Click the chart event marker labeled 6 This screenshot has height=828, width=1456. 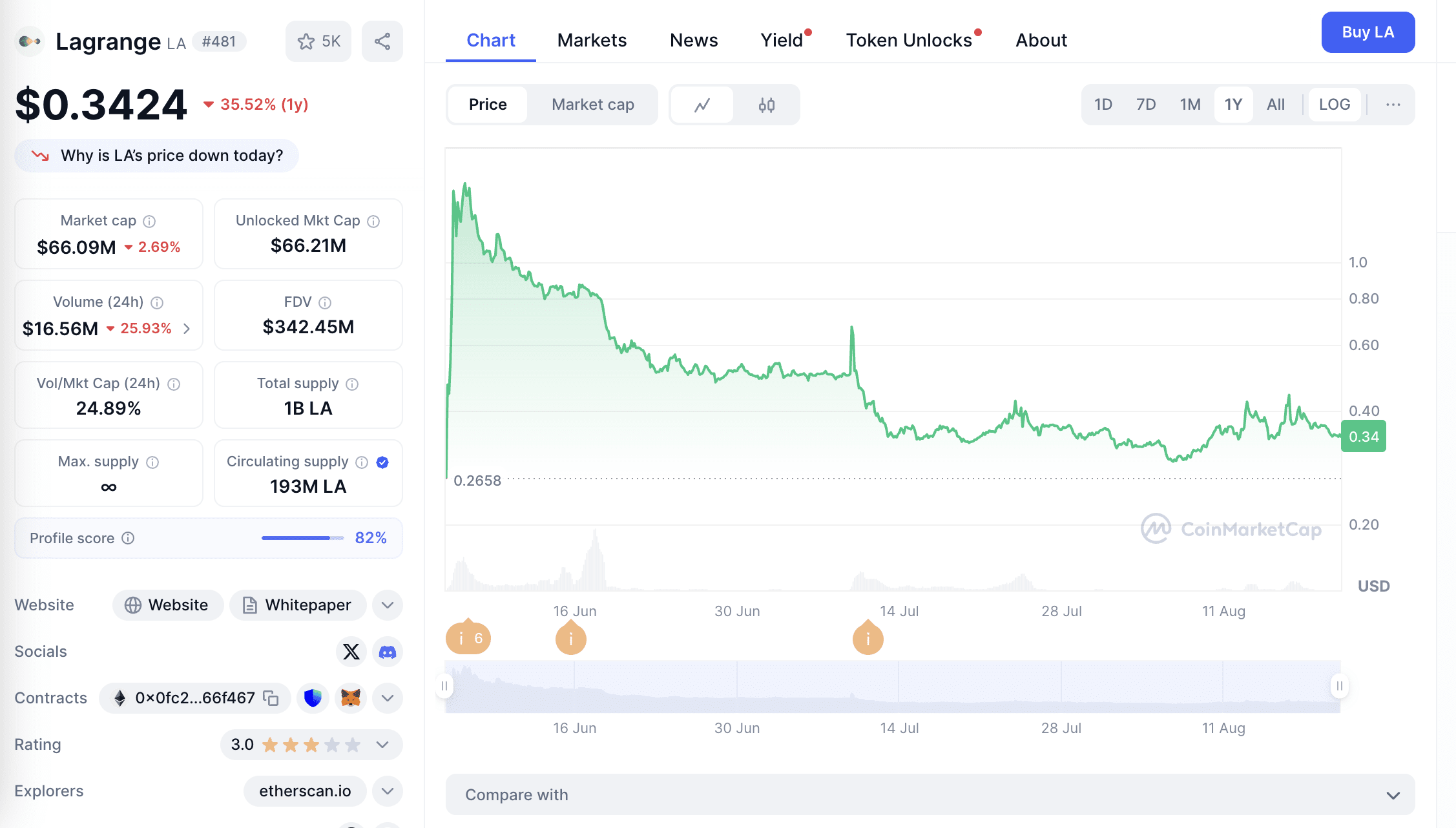(x=468, y=638)
